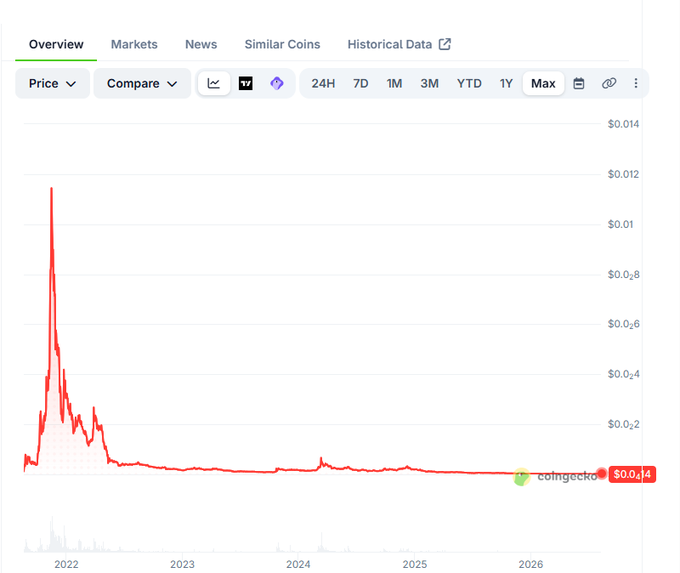The width and height of the screenshot is (680, 573).
Task: Choose the 1M time range
Action: [x=394, y=83]
